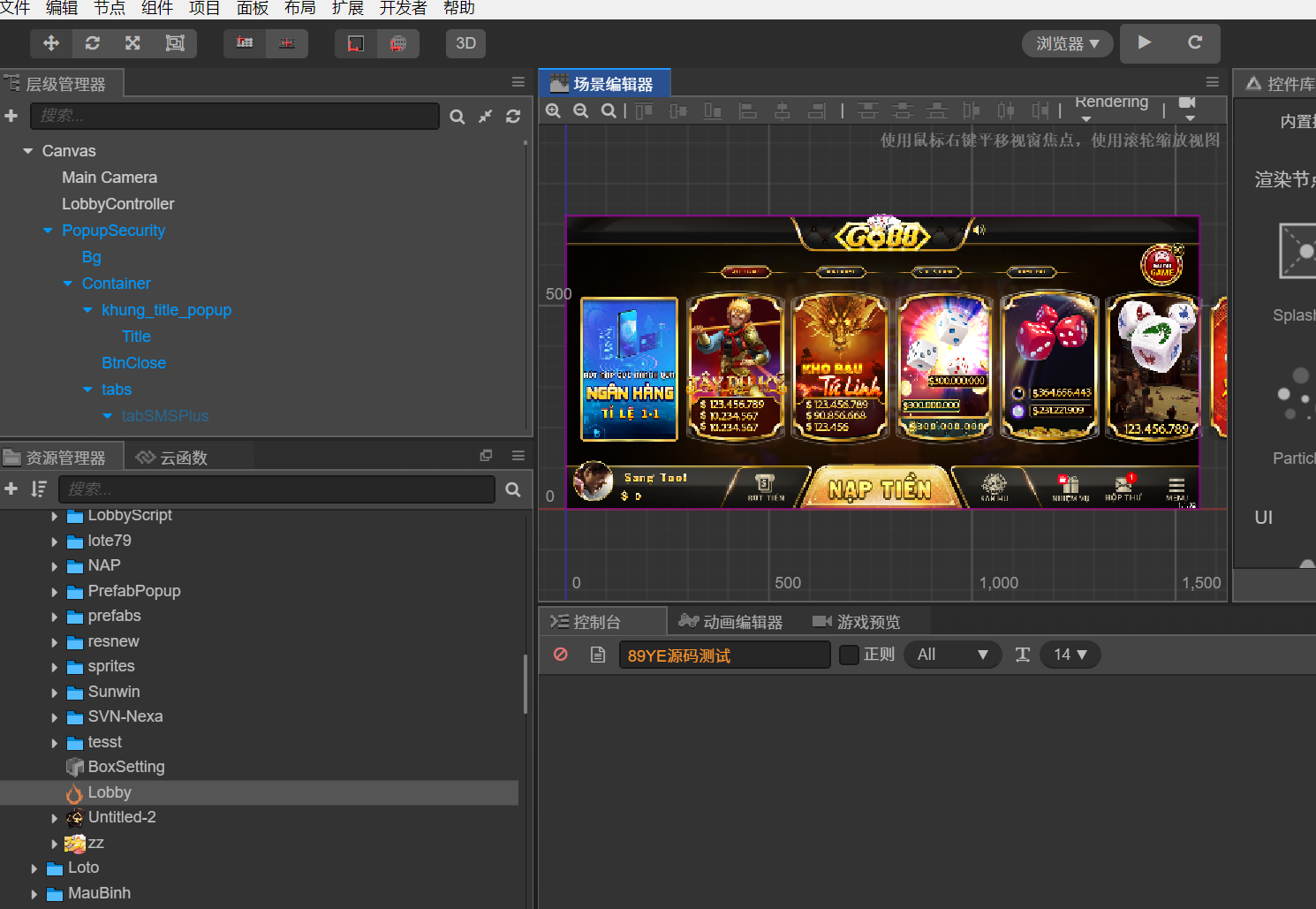This screenshot has height=909, width=1316.
Task: Select the BtnClose node
Action: (x=133, y=363)
